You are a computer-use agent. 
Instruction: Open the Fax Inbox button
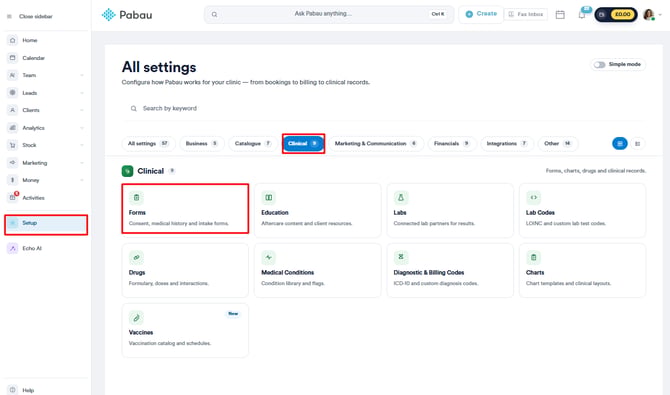[x=526, y=15]
